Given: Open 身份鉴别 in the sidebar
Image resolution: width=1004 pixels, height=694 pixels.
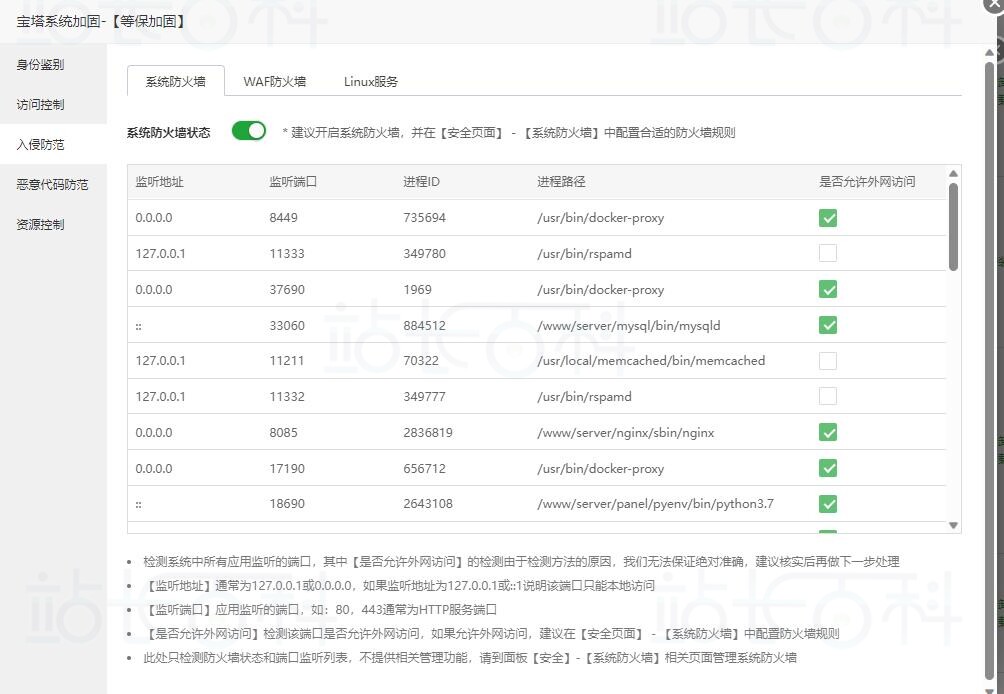Looking at the screenshot, I should click(x=40, y=65).
